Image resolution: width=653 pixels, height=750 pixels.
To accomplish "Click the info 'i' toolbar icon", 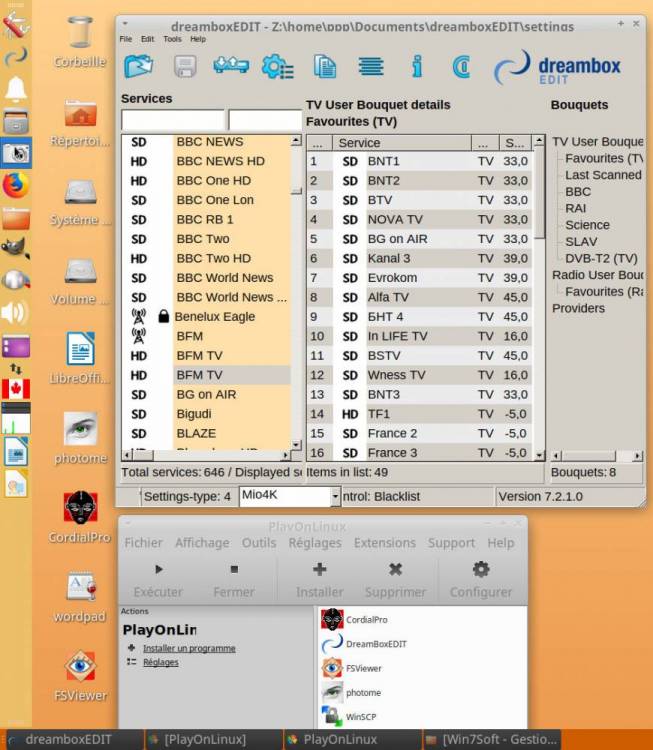I will coord(417,66).
